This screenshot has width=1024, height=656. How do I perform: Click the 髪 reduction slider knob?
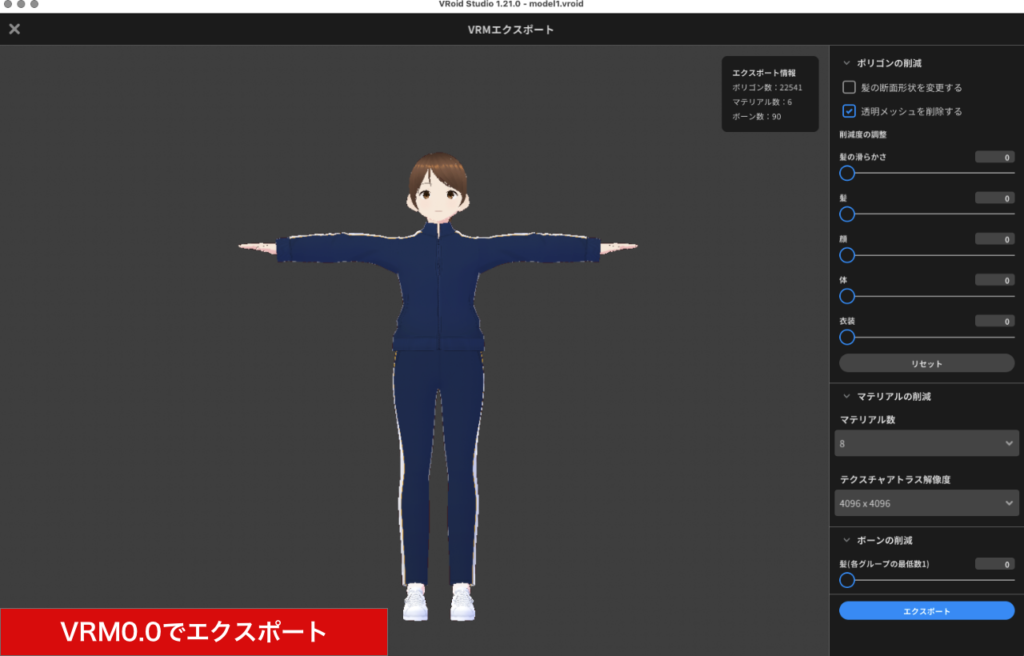847,214
